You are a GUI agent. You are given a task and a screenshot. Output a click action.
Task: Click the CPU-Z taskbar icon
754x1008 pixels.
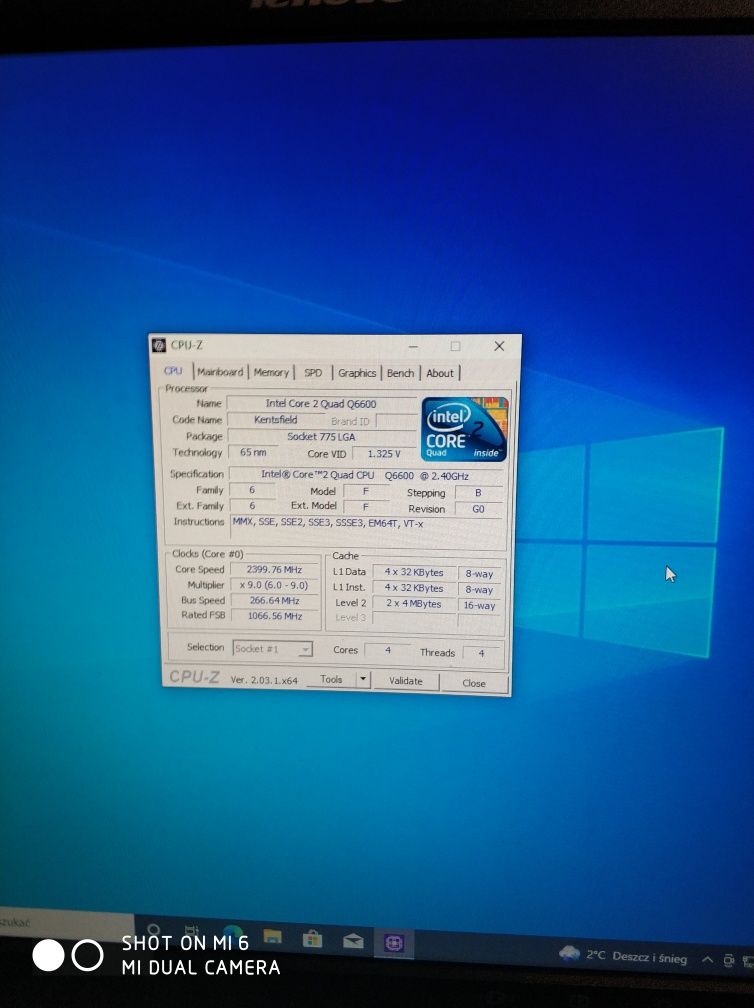tap(394, 944)
